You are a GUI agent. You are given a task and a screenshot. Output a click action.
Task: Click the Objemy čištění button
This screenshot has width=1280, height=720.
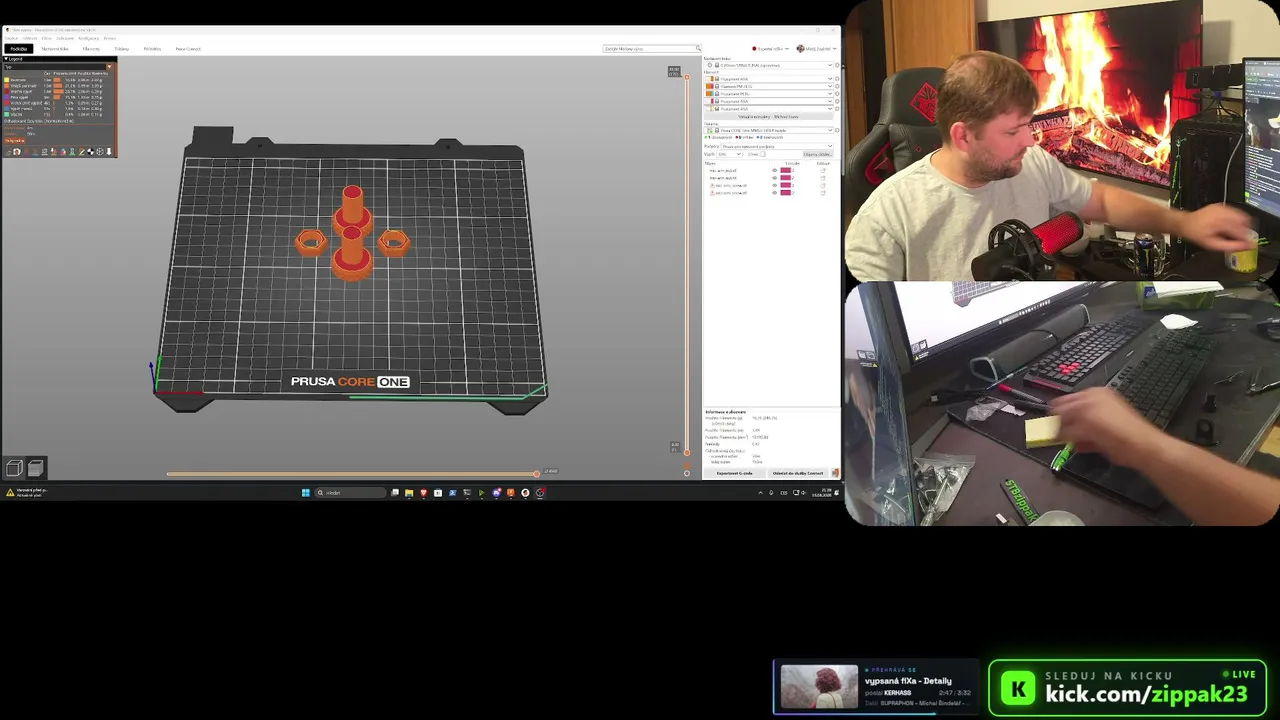817,154
